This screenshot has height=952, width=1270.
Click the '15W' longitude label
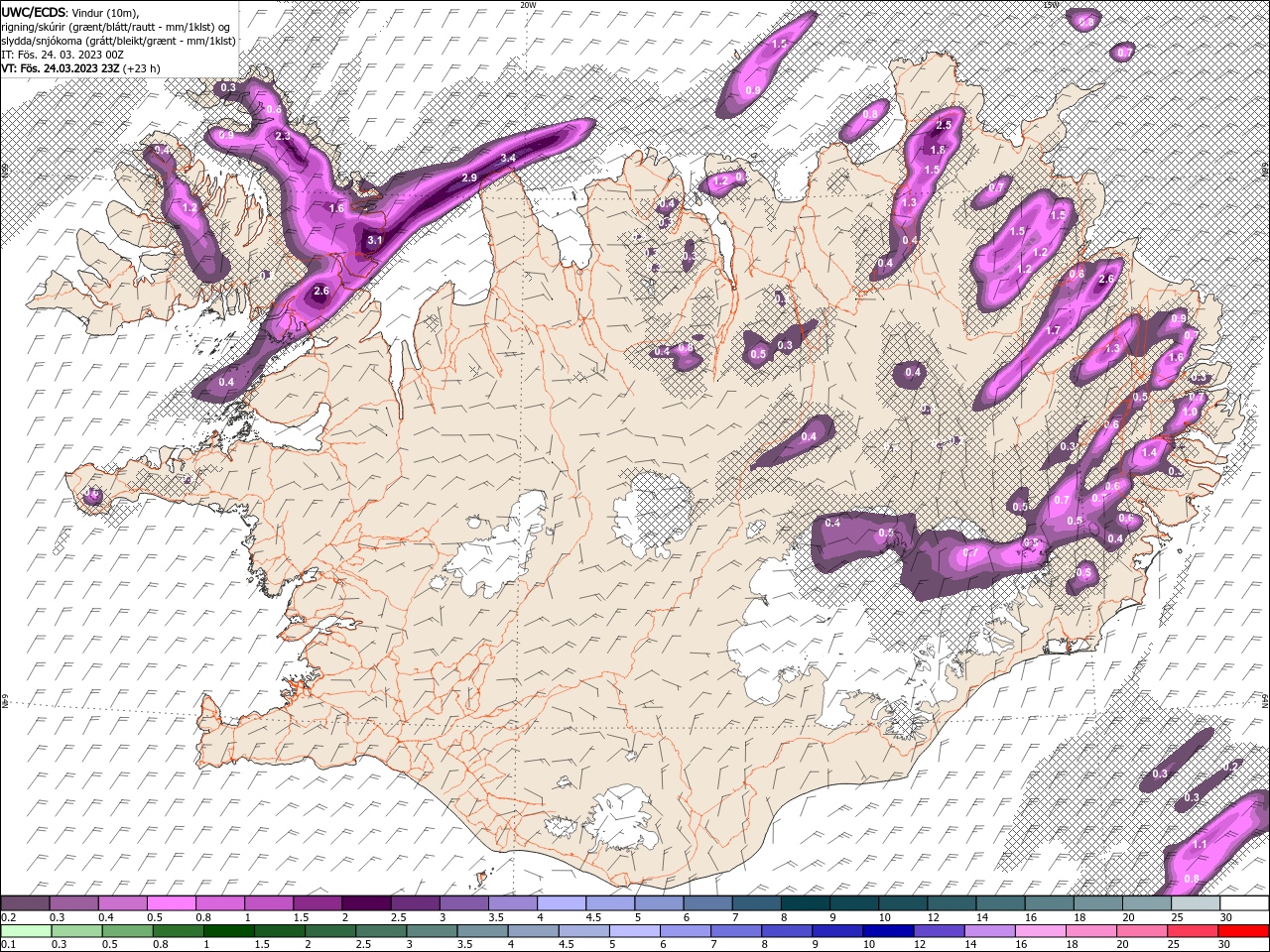tap(1051, 5)
